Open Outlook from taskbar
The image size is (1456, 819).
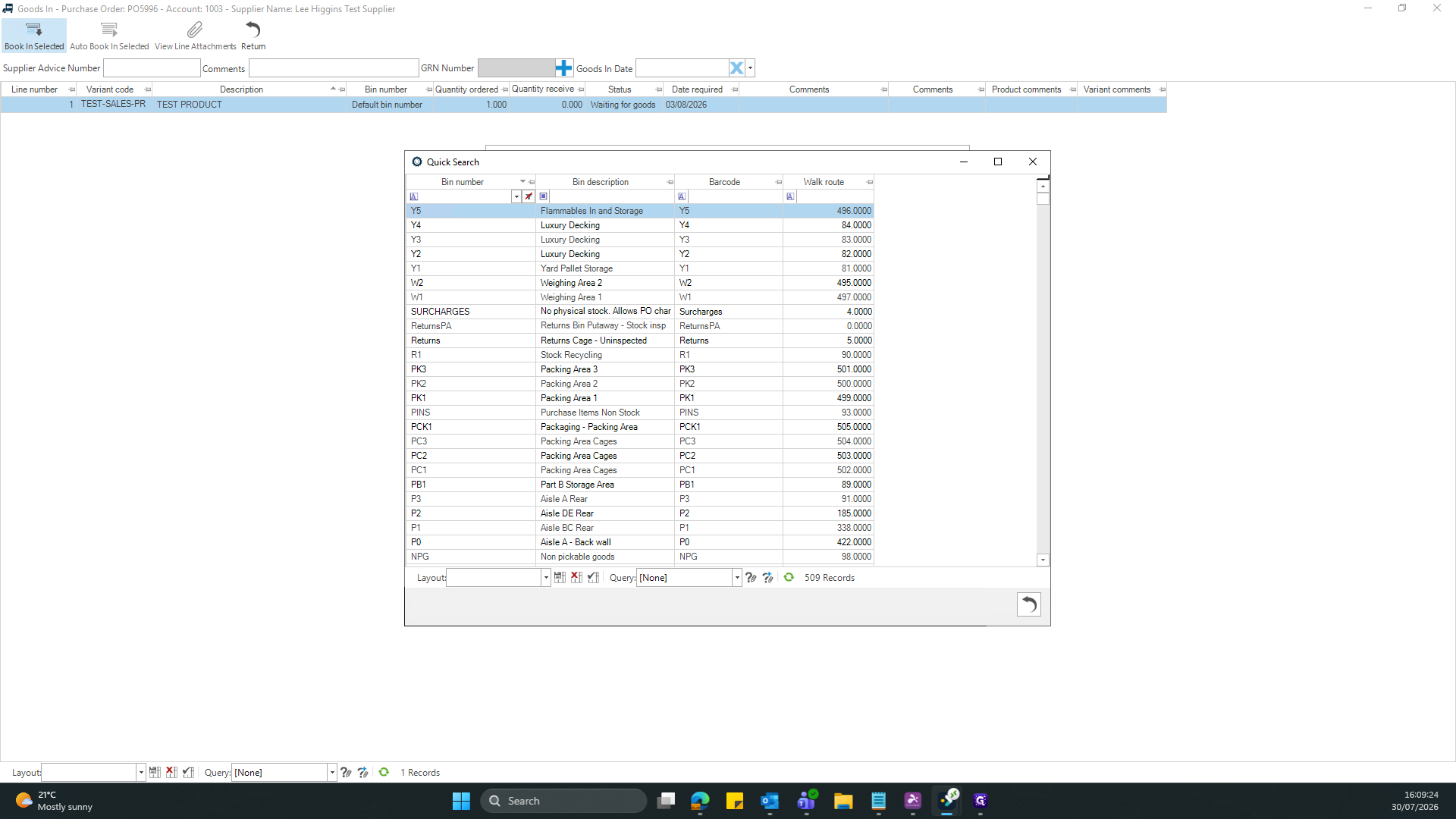point(770,801)
